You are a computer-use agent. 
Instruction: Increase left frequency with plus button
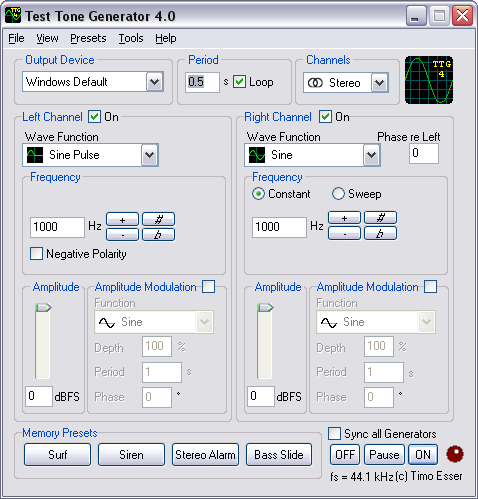(122, 220)
